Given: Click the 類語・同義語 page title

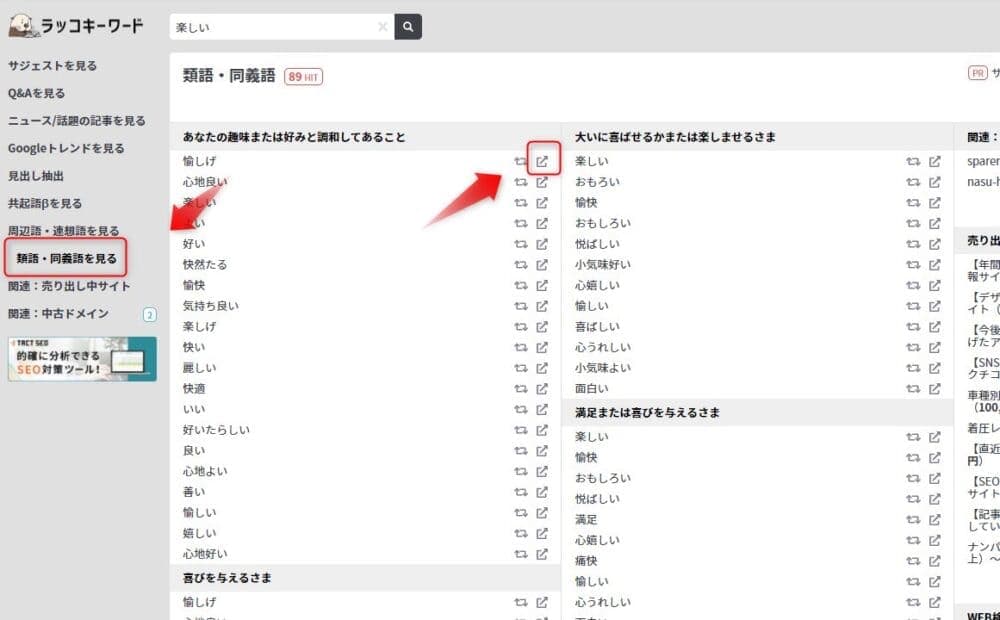Looking at the screenshot, I should pyautogui.click(x=229, y=75).
